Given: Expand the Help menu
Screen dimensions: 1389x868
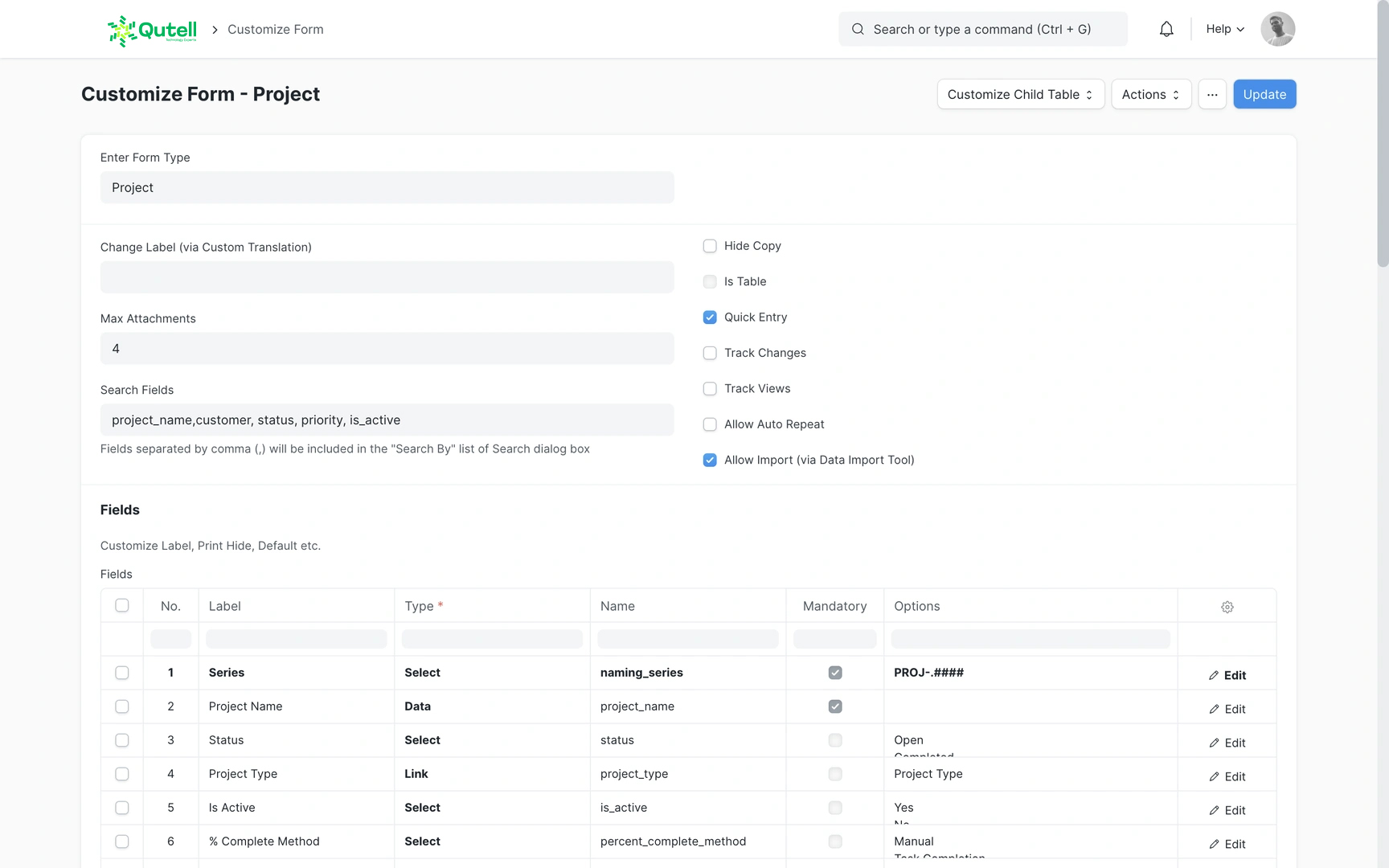Looking at the screenshot, I should coord(1224,30).
